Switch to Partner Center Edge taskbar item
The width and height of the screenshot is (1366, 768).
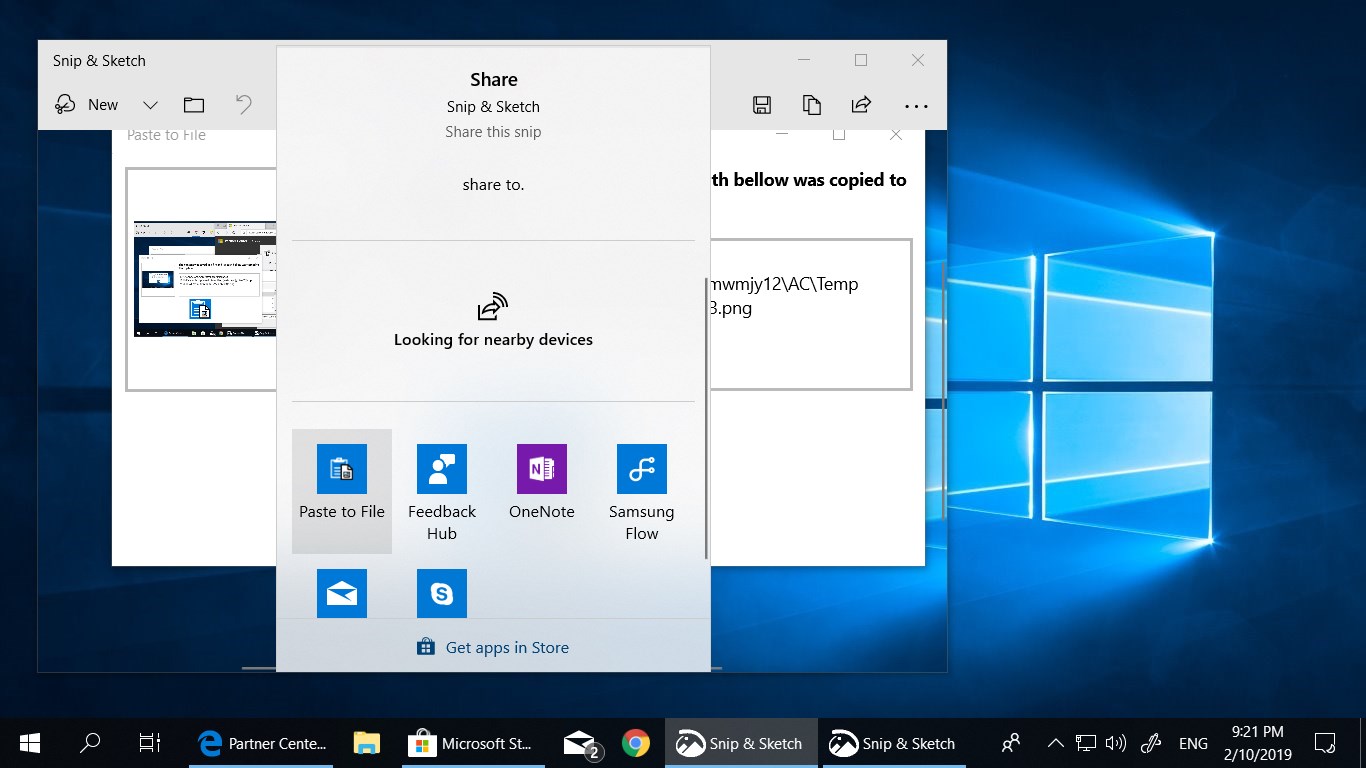(x=263, y=743)
